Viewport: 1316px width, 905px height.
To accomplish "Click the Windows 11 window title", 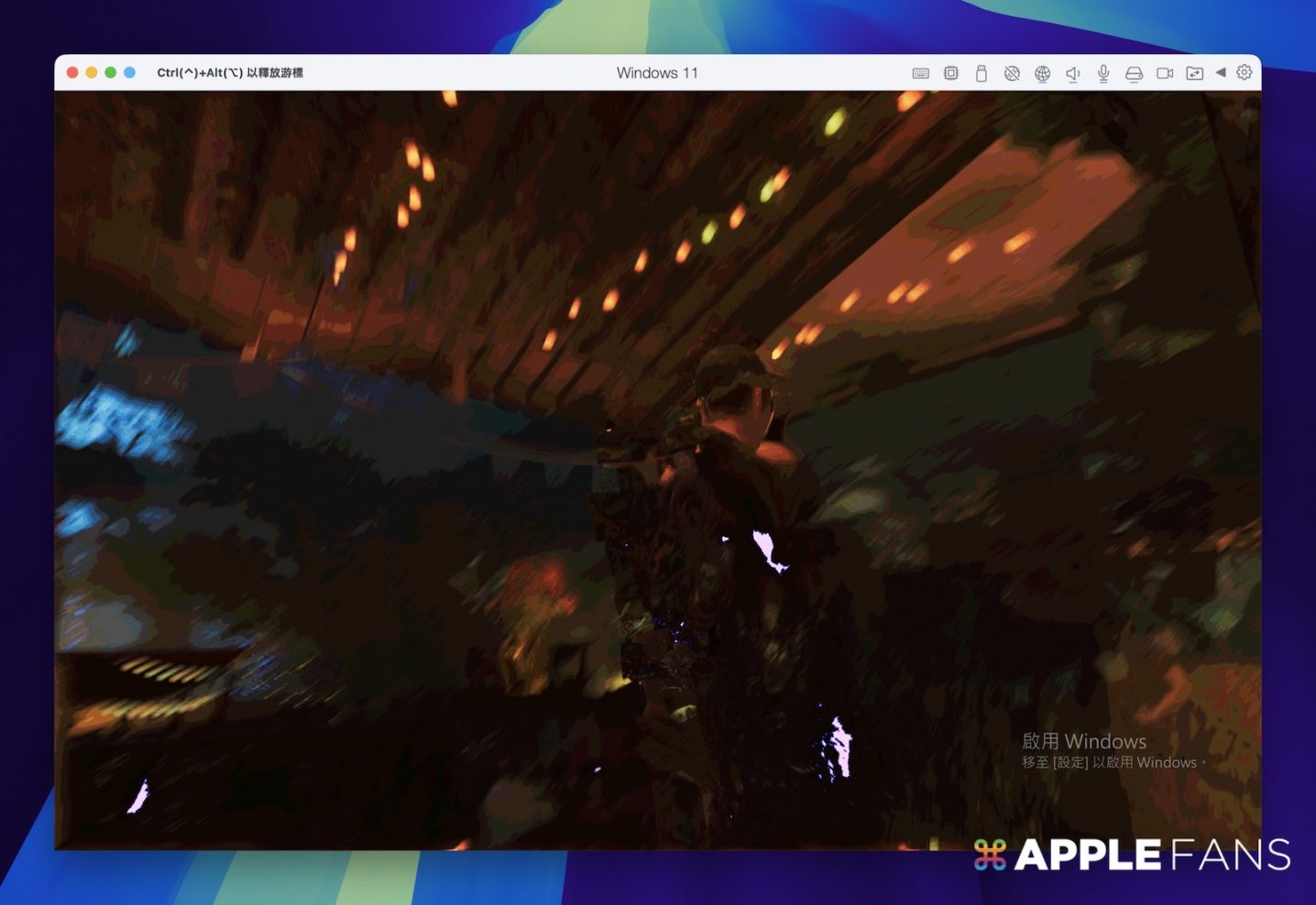I will click(657, 73).
